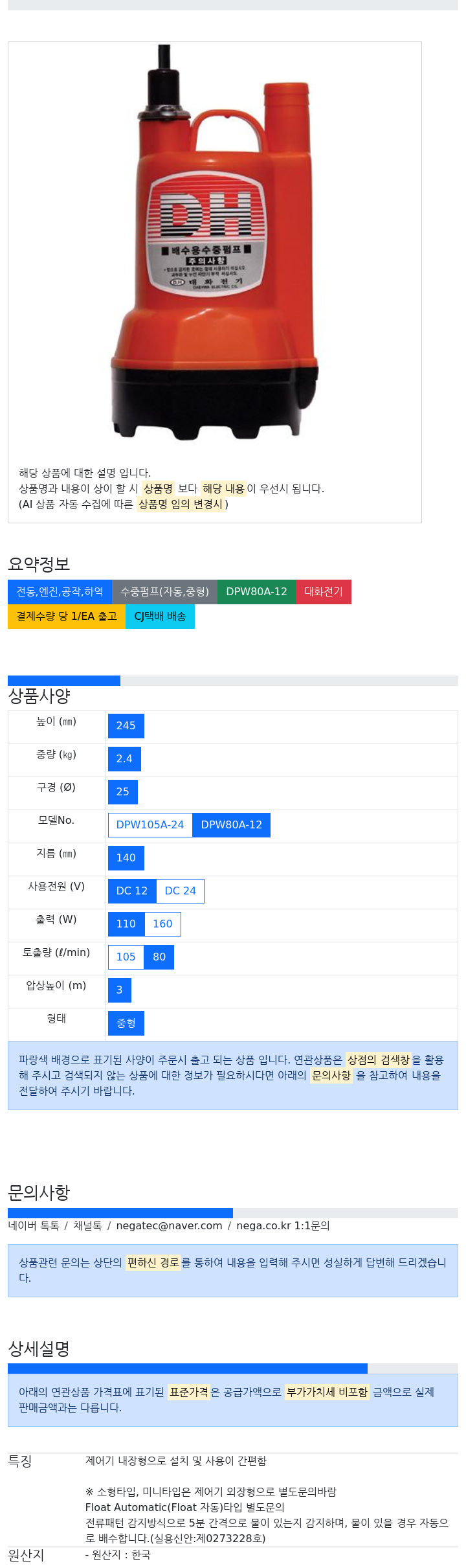Click the CJ택배 배송 shipping badge
Screen dimensions: 466x1568
coord(160,617)
